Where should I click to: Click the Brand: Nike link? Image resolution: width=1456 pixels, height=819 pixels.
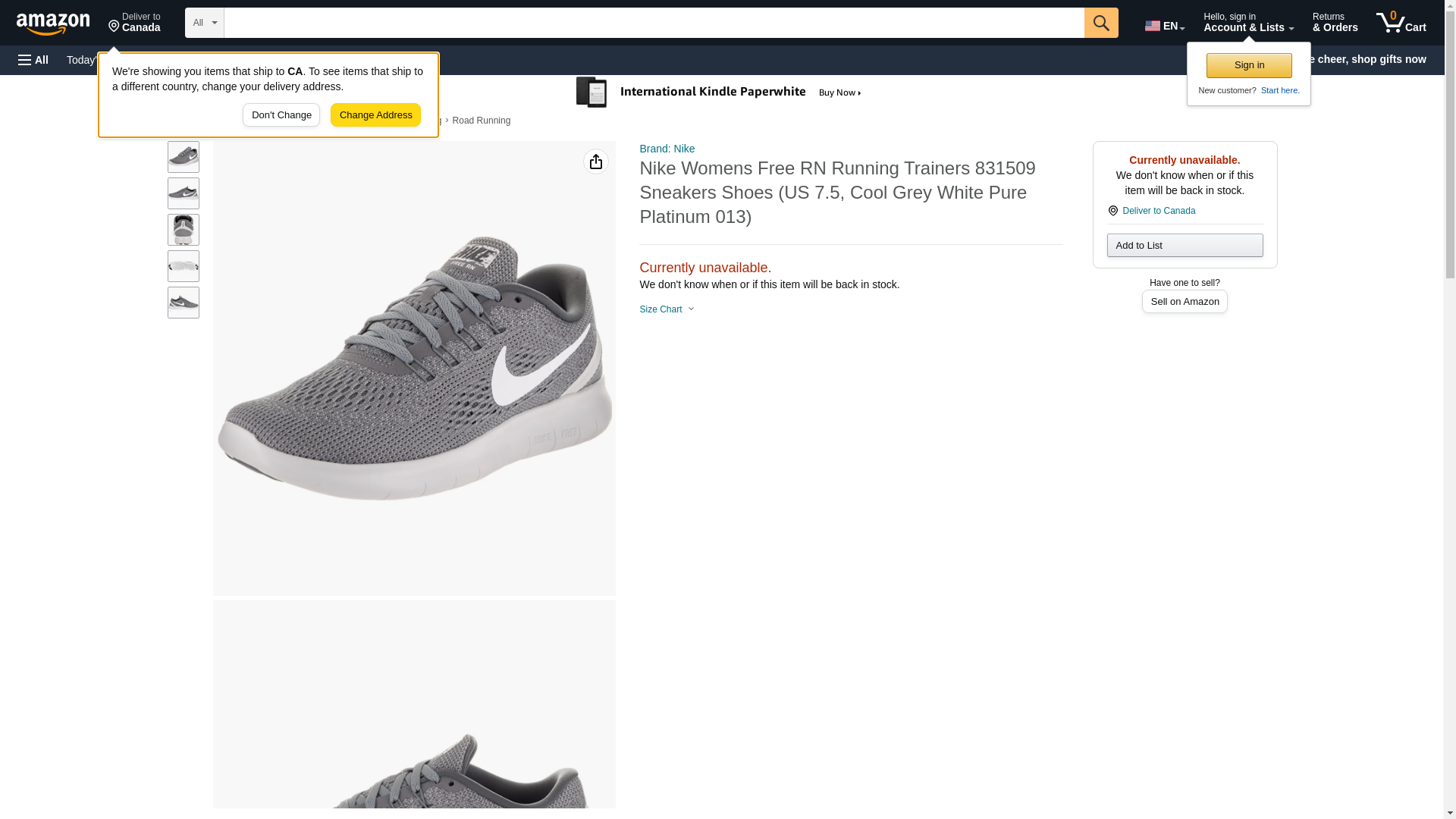[x=667, y=149]
